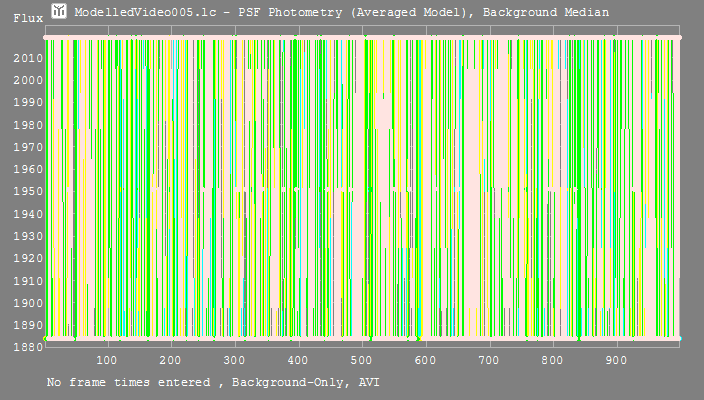Click the 1950 flux axis value
Image resolution: width=704 pixels, height=400 pixels.
pyautogui.click(x=28, y=192)
